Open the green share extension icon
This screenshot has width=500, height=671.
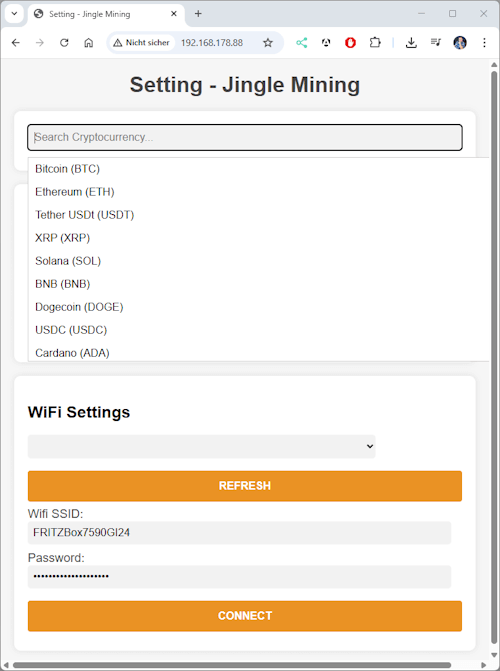[302, 42]
